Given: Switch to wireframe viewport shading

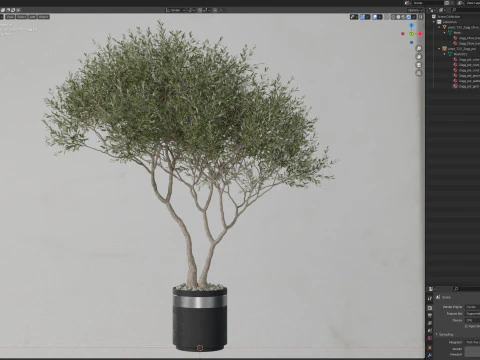Looking at the screenshot, I should point(393,17).
